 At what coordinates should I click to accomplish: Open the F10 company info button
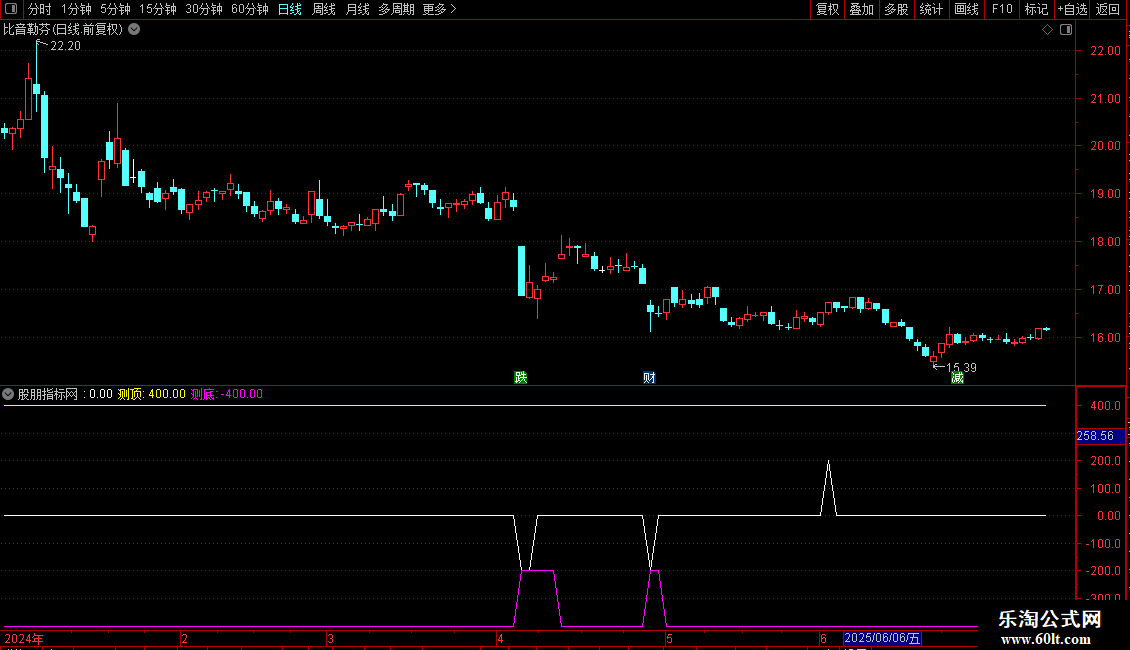tap(1001, 9)
